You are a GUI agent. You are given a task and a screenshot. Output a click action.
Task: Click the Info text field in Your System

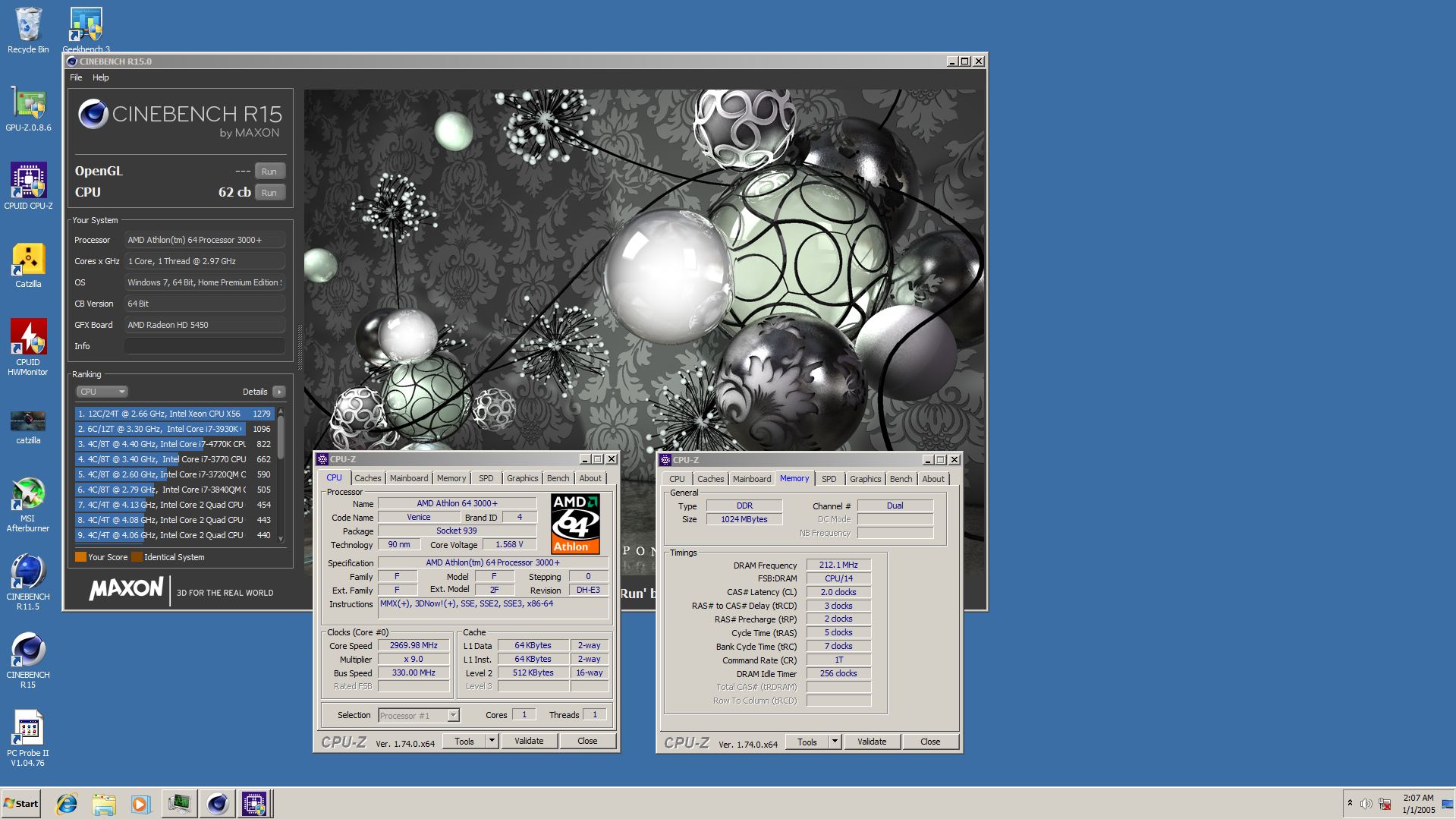205,346
